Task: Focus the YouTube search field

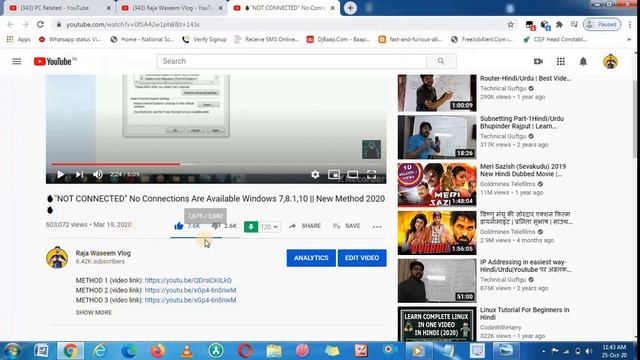Action: point(291,61)
